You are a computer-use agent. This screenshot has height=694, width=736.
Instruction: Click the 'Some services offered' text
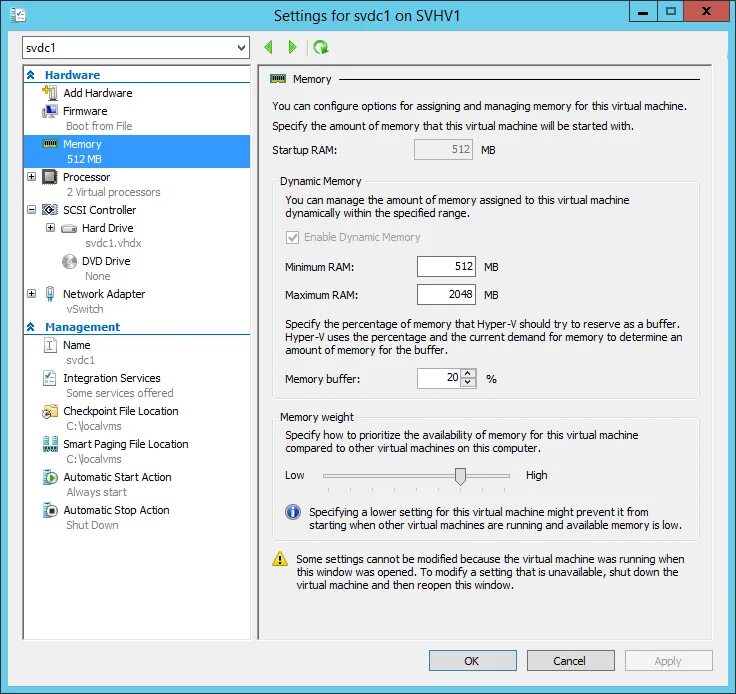point(120,393)
